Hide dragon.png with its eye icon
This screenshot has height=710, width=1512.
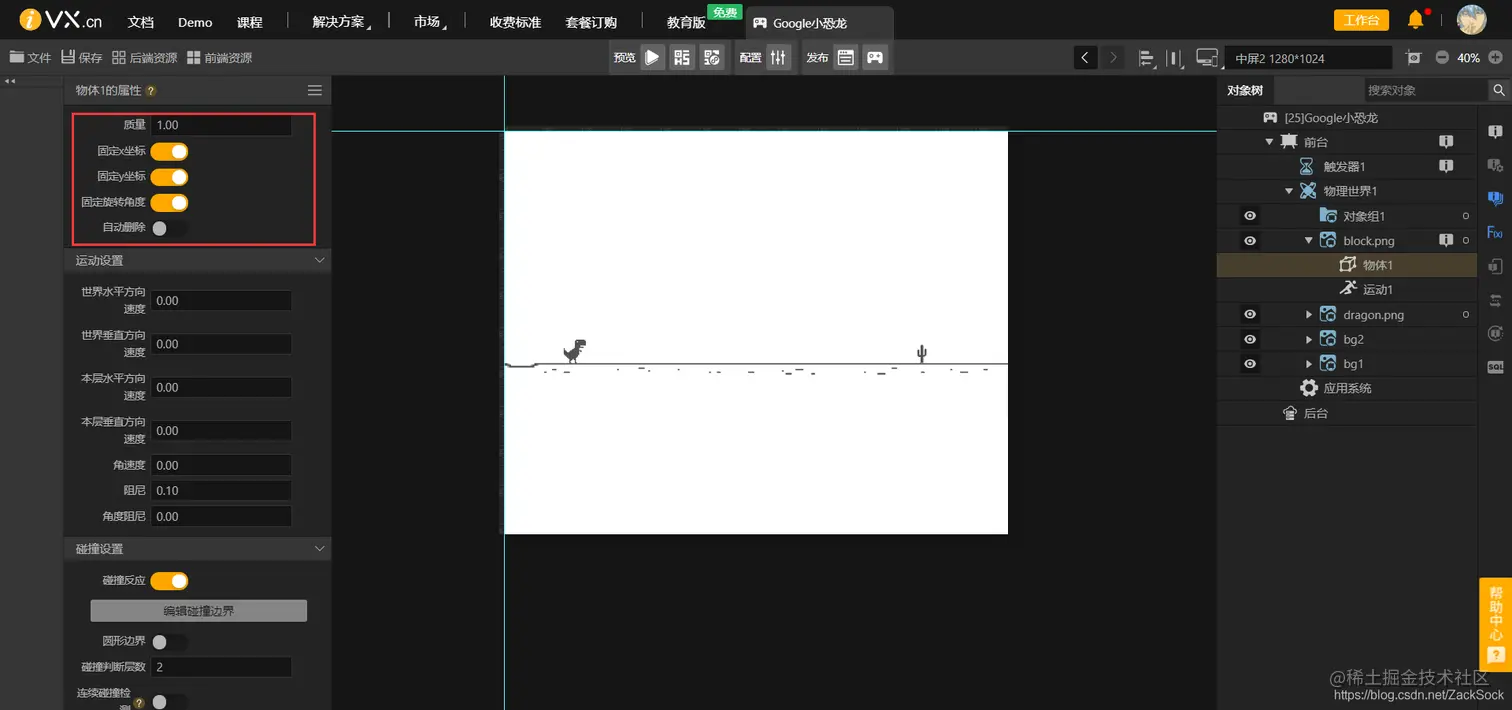coord(1250,315)
